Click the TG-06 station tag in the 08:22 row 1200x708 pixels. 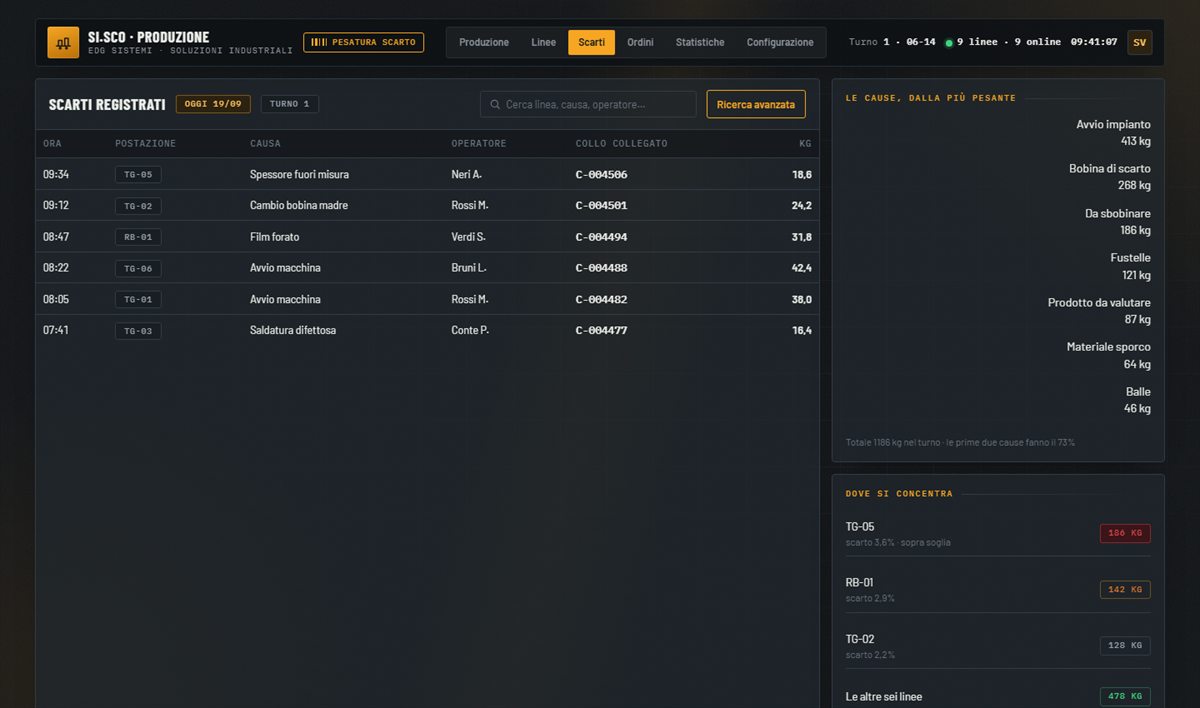[x=138, y=268]
